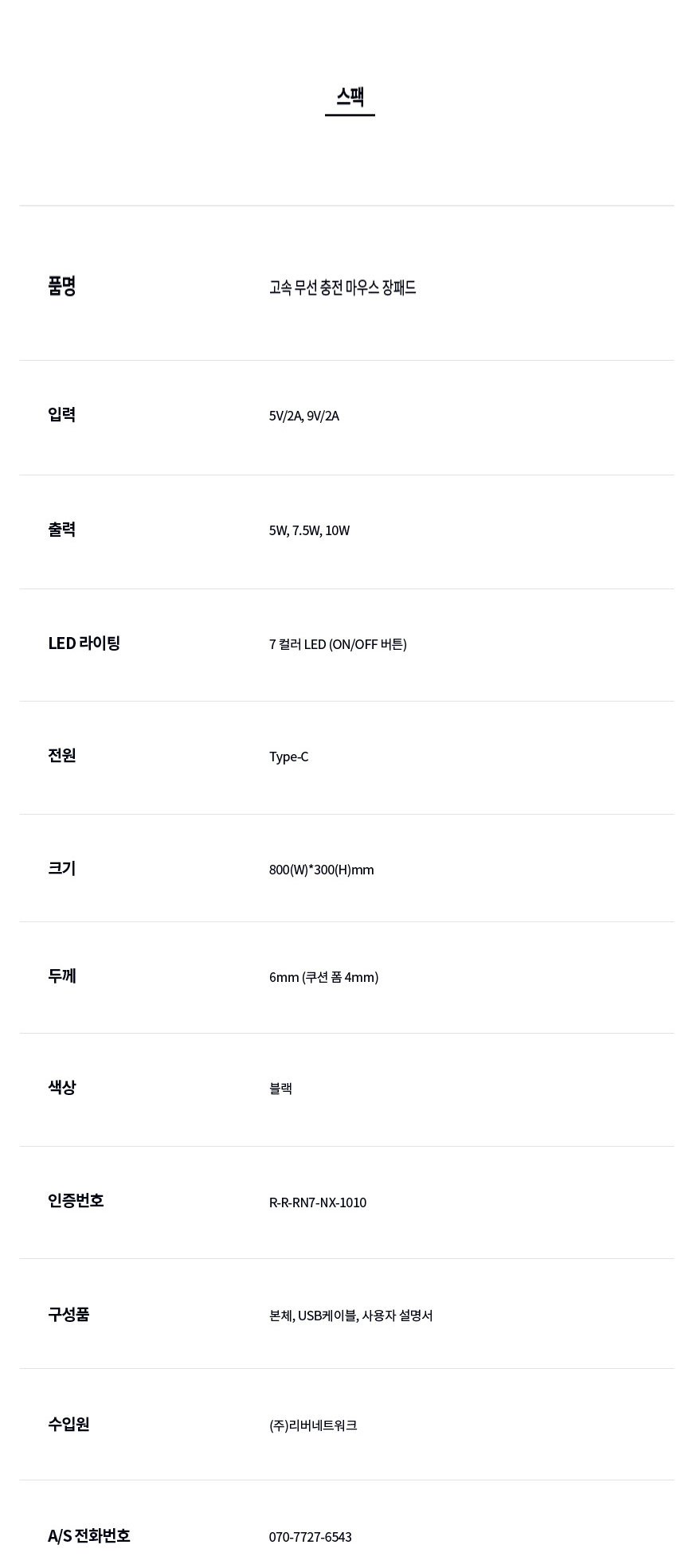This screenshot has height=1568, width=685.
Task: Click the 품명 row label
Action: point(62,286)
